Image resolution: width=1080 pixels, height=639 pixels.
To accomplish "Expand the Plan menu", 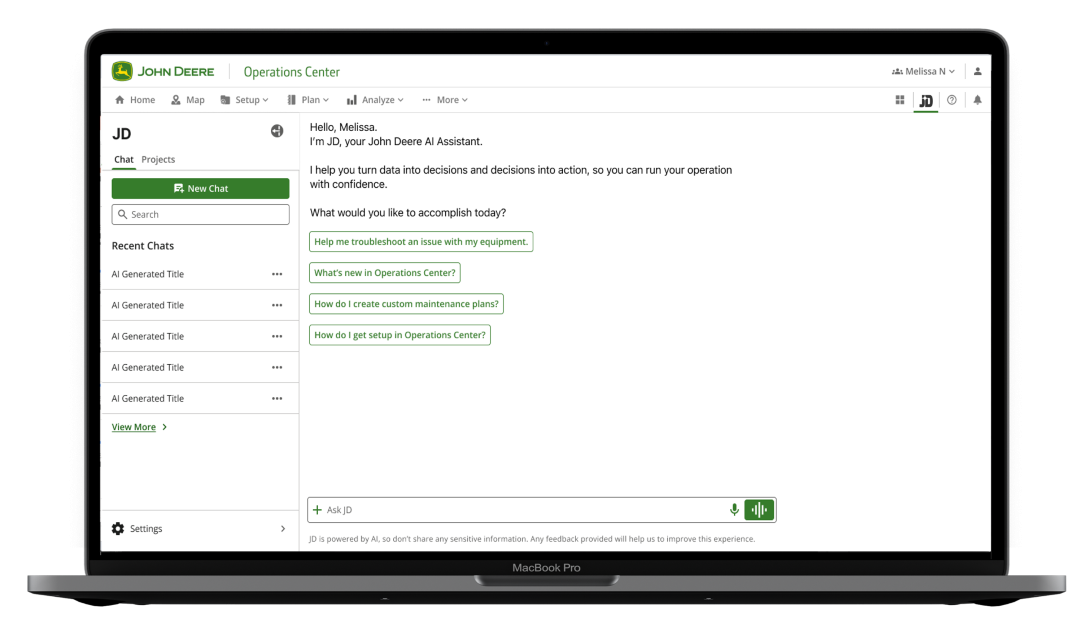I will pos(308,100).
